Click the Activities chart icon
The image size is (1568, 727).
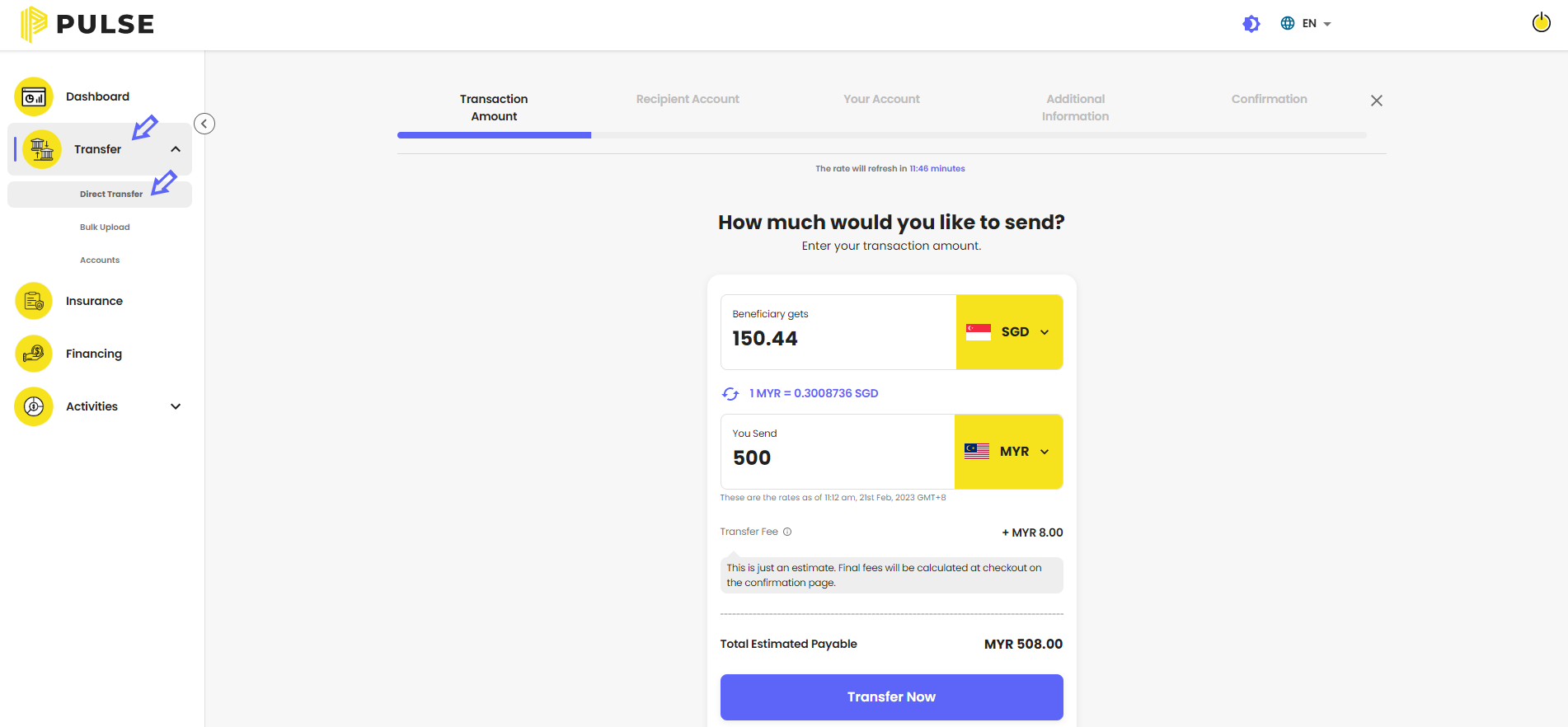[34, 406]
